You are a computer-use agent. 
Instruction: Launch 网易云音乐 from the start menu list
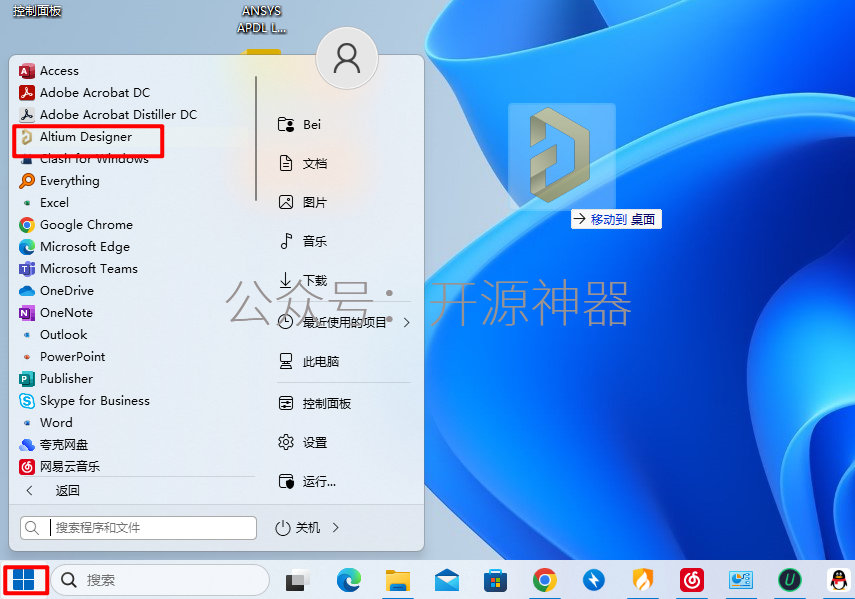coord(60,467)
